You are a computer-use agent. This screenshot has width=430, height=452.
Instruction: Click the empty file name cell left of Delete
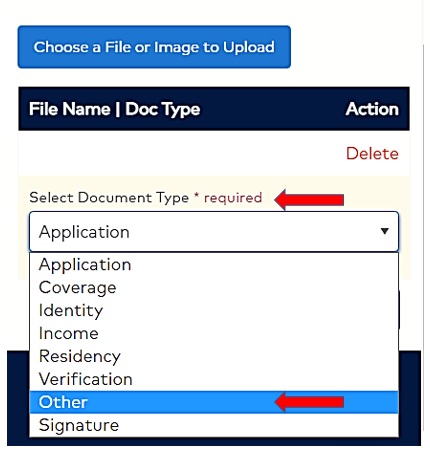pyautogui.click(x=182, y=153)
